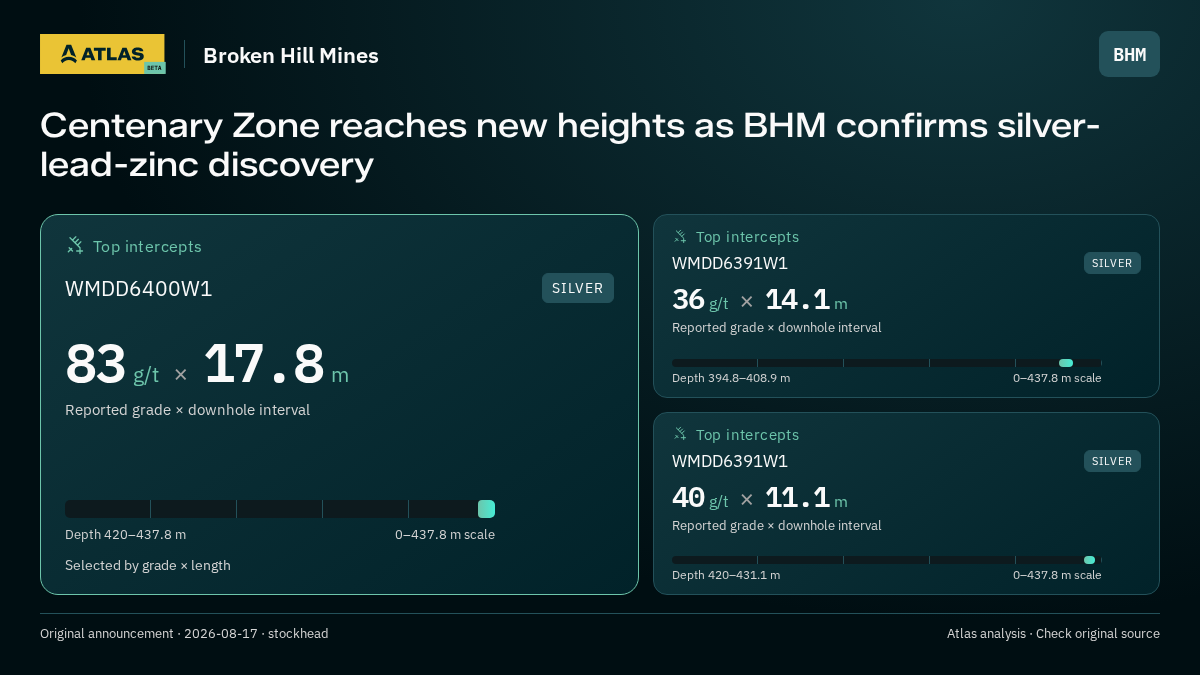This screenshot has width=1200, height=675.
Task: Click the drill icon in the 40 g/t card
Action: tap(680, 434)
